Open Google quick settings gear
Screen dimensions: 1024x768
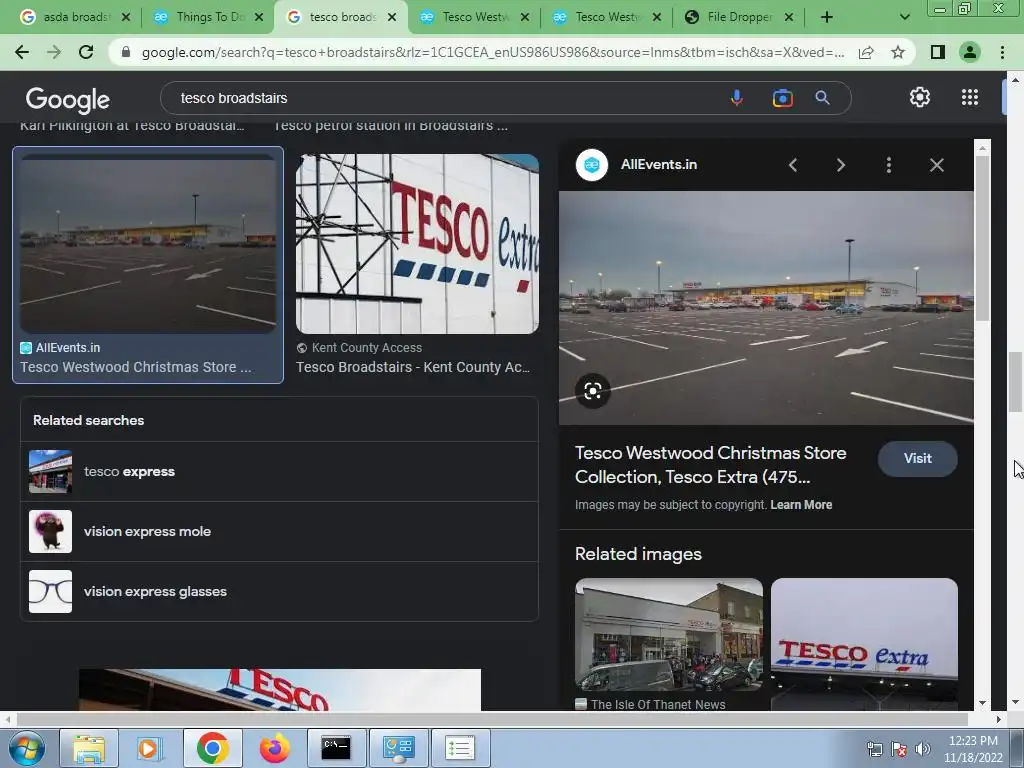pyautogui.click(x=920, y=97)
